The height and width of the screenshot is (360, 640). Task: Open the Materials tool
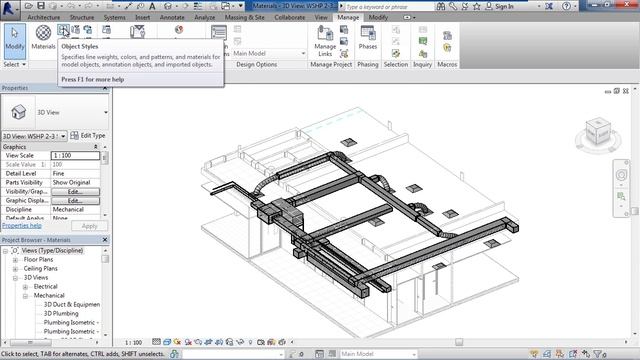[43, 38]
